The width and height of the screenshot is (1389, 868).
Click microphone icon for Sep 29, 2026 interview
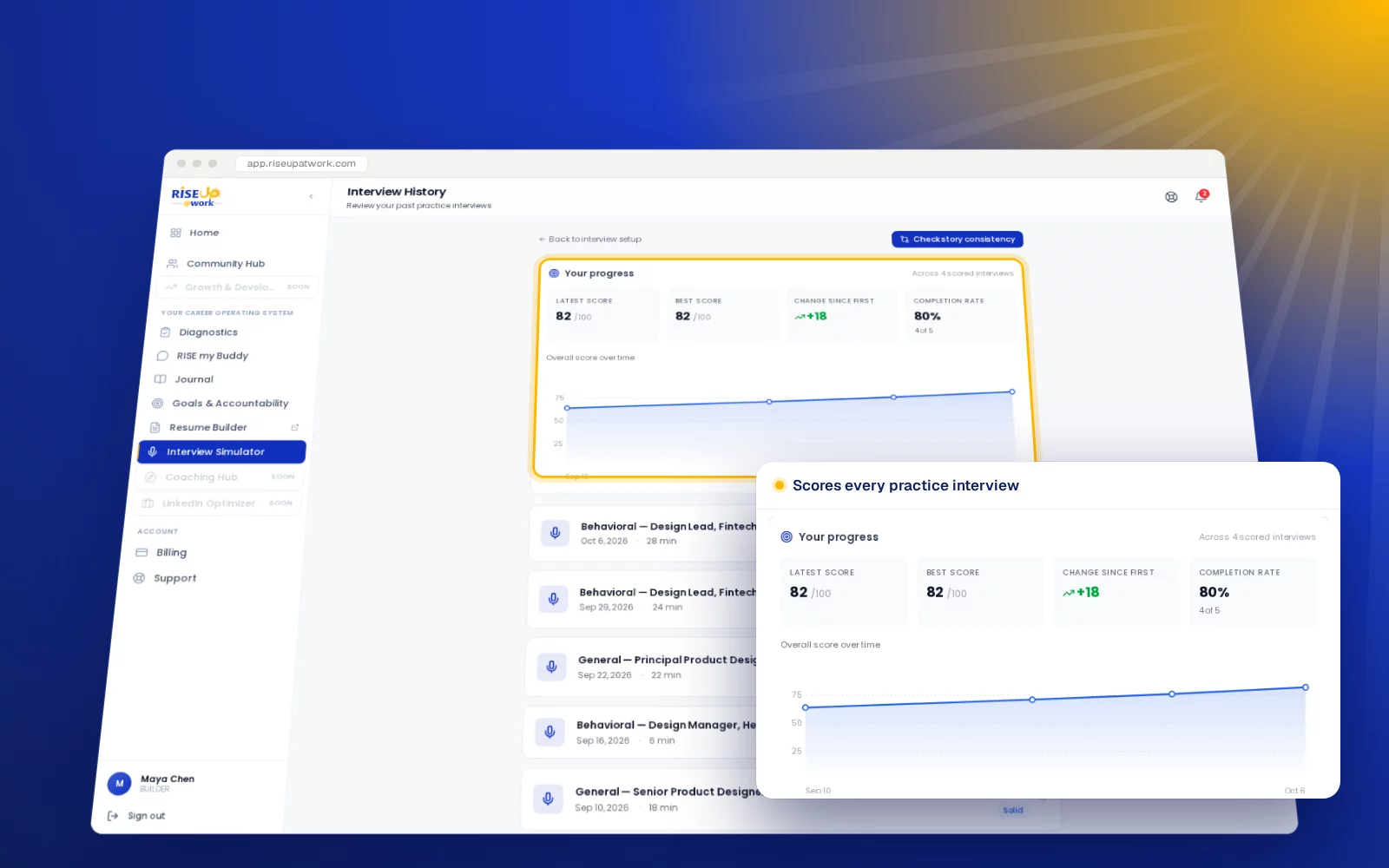[x=553, y=599]
